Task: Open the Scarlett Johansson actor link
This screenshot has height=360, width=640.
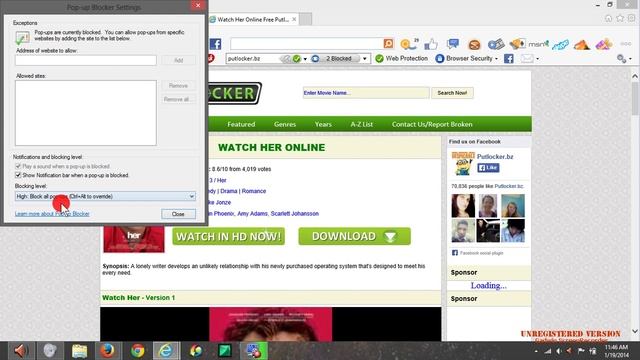Action: coord(295,213)
